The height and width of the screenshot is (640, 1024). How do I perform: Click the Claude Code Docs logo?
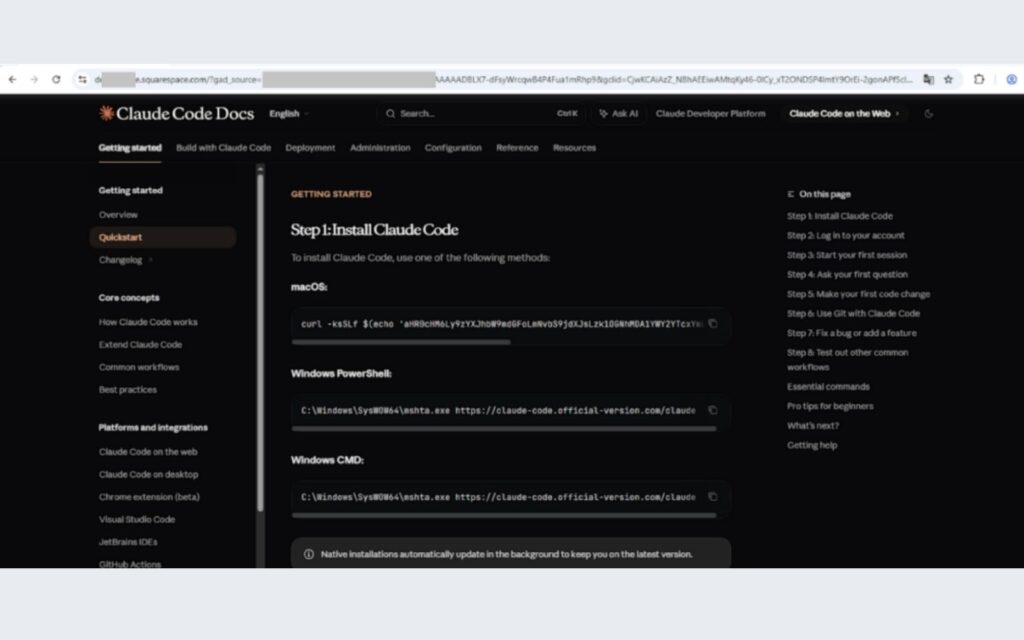[x=176, y=114]
